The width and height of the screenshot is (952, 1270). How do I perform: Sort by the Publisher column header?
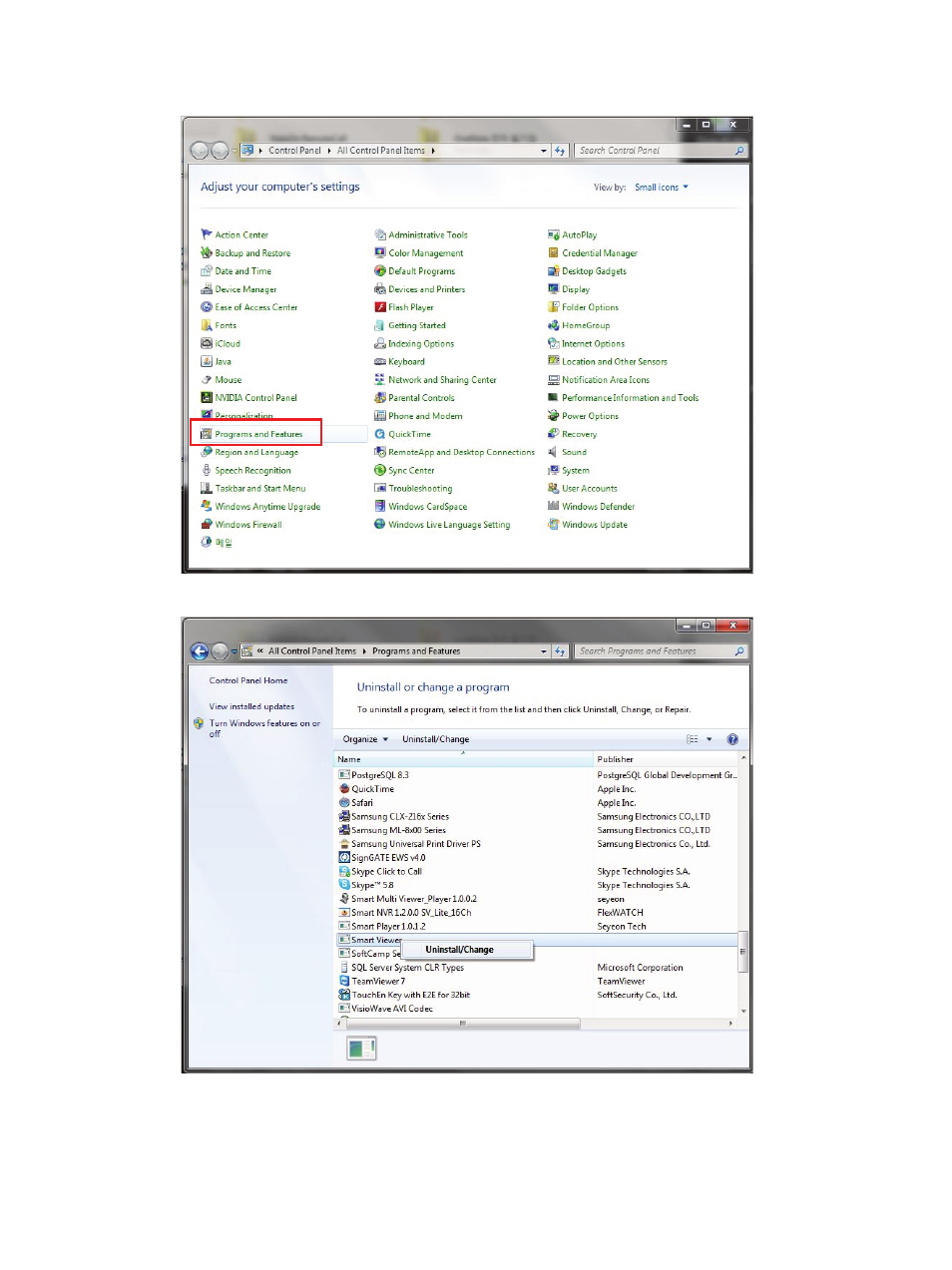[x=666, y=759]
